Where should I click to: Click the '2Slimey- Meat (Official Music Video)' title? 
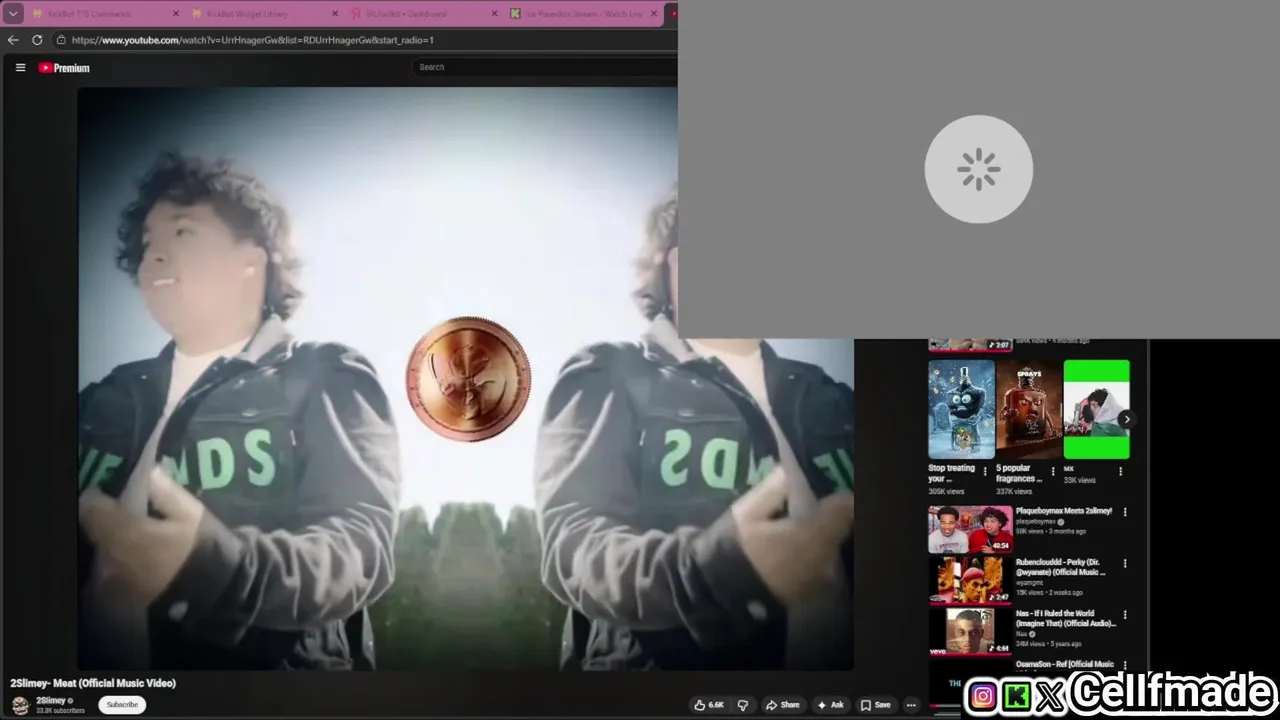93,683
